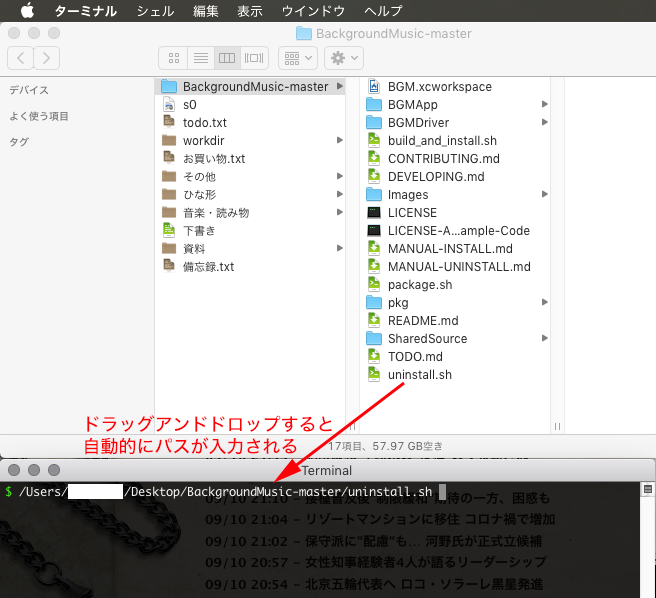Click the README.md file name
The image size is (656, 598).
tap(423, 321)
